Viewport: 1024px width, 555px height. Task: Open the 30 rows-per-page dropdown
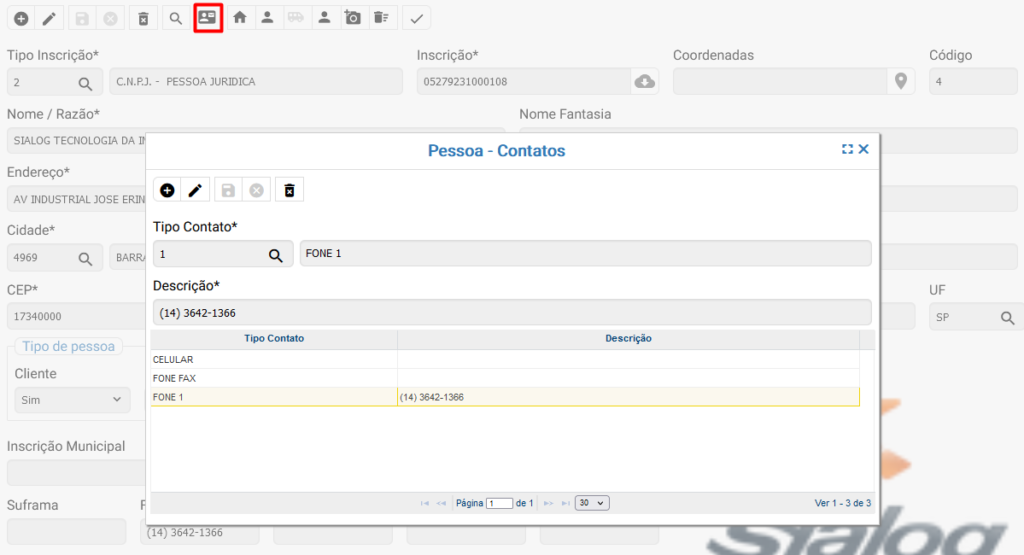pos(592,503)
